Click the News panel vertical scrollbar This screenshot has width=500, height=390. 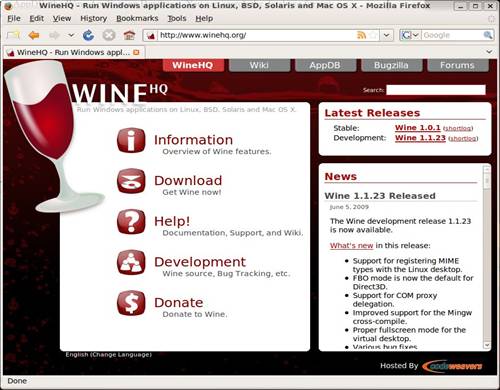point(487,257)
